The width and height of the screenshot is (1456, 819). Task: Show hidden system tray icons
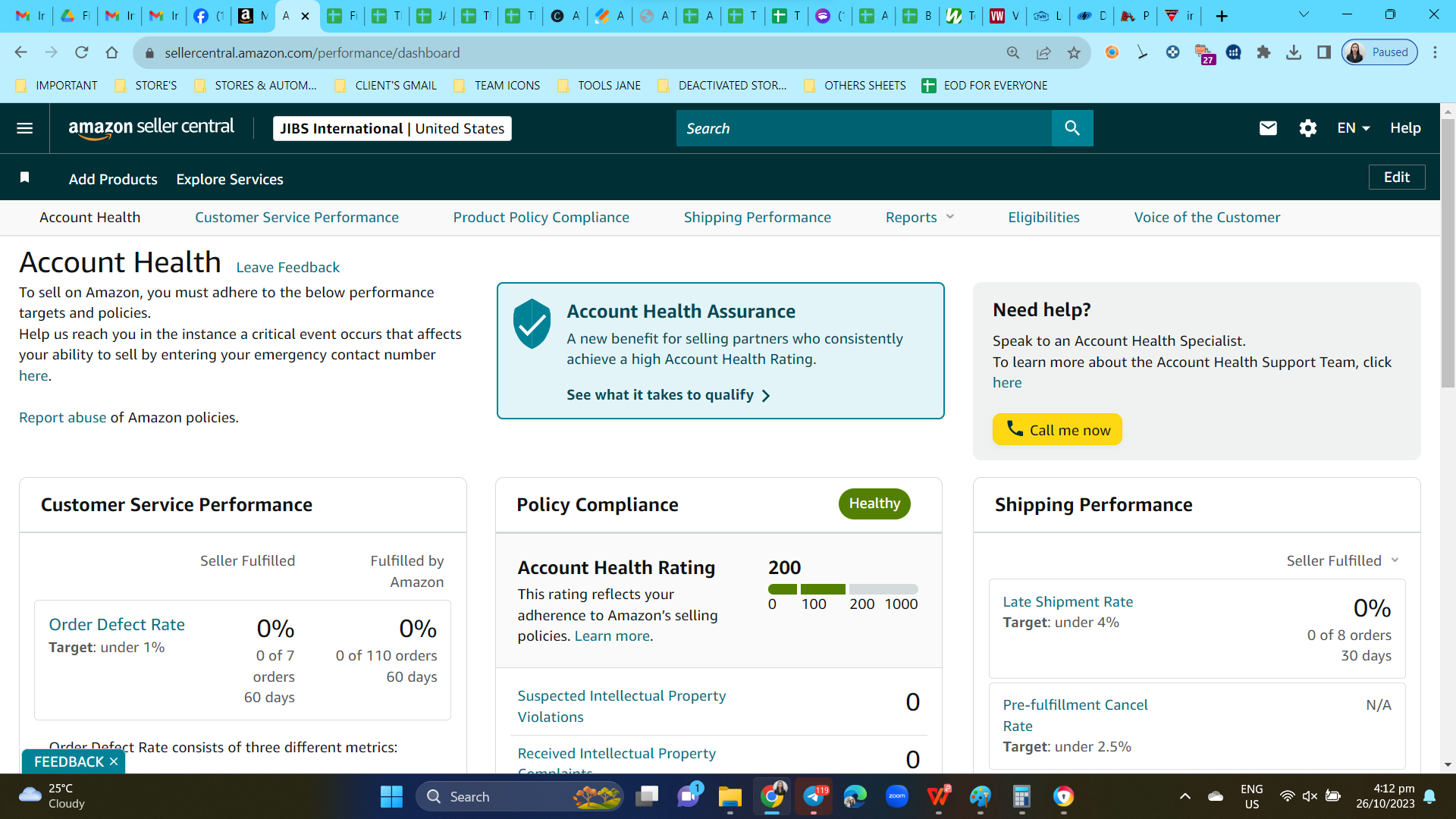tap(1185, 796)
